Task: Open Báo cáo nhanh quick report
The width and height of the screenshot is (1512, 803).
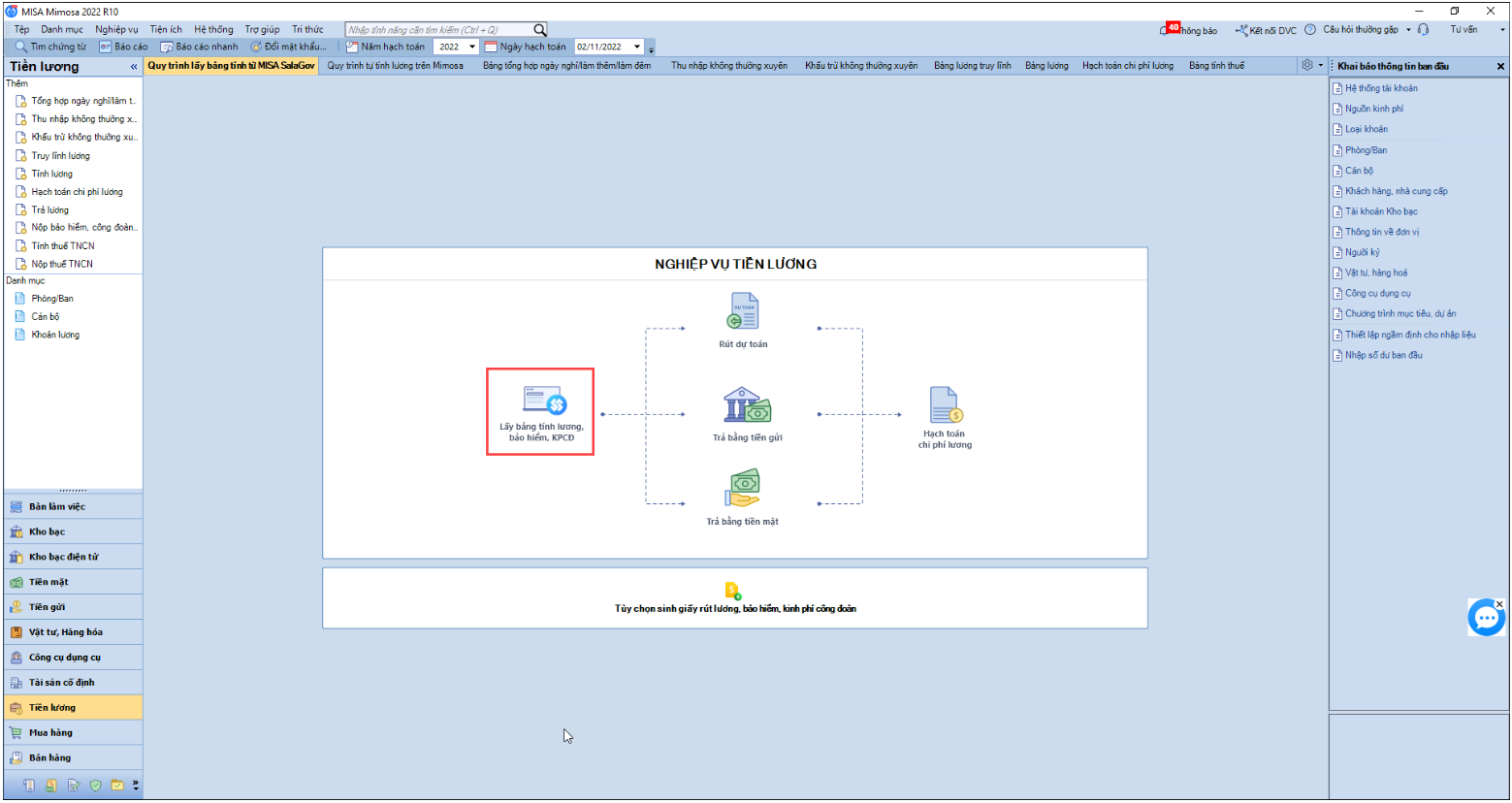Action: pos(200,47)
